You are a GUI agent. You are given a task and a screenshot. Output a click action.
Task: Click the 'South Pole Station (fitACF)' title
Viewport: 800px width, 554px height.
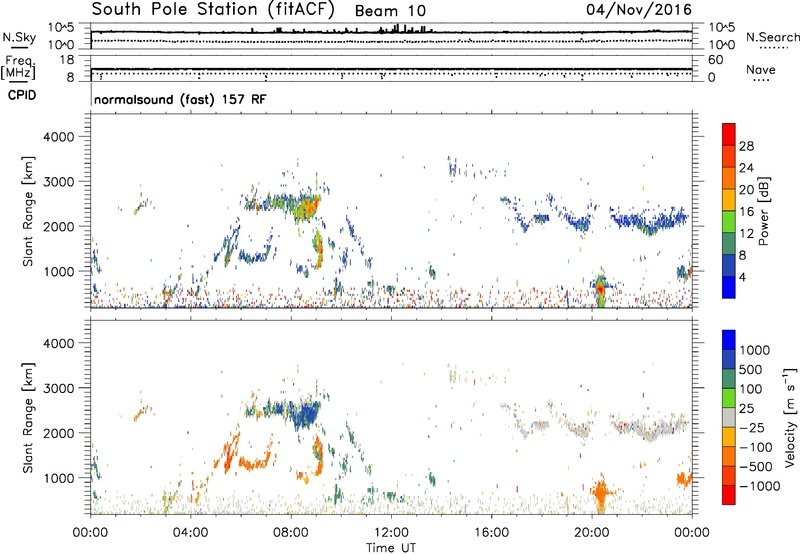(213, 9)
